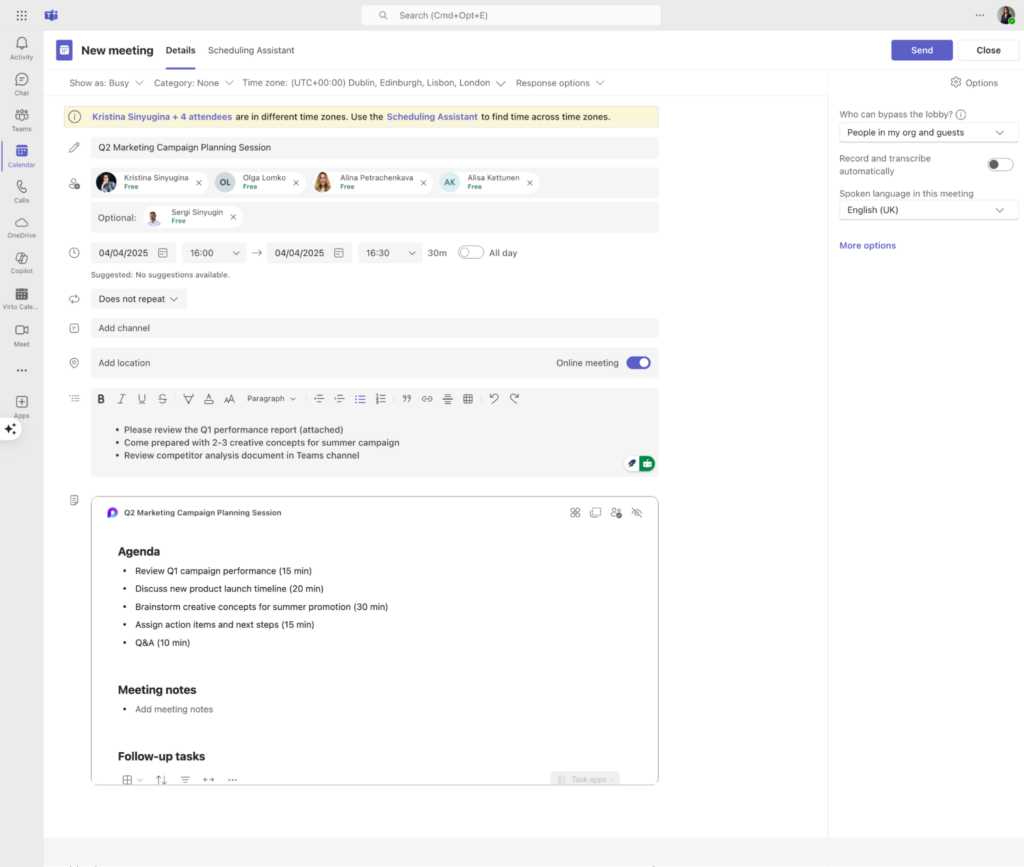Open the Category: None dropdown
The image size is (1024, 867).
click(x=193, y=83)
